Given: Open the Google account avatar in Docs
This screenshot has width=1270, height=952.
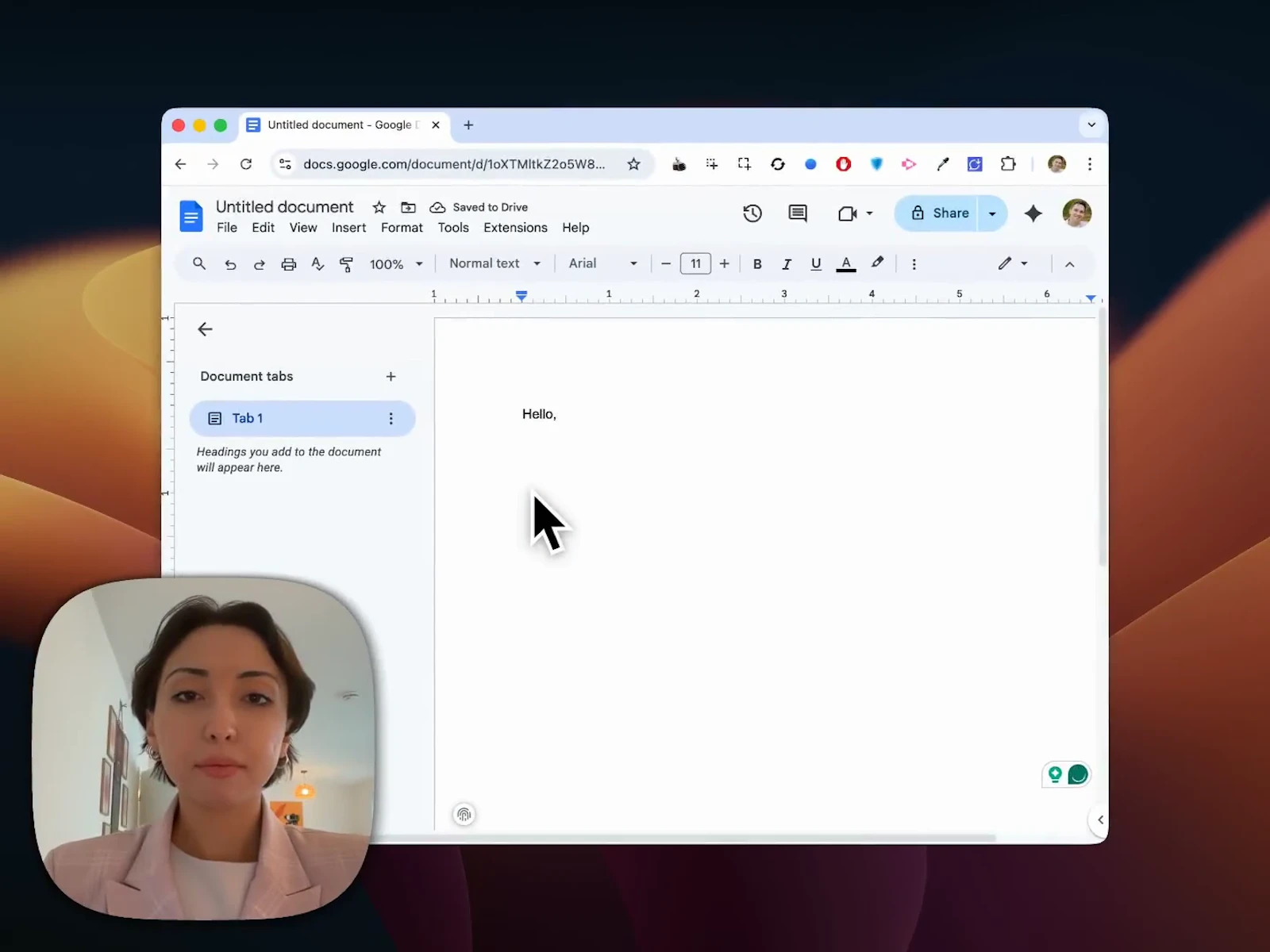Looking at the screenshot, I should [x=1077, y=213].
